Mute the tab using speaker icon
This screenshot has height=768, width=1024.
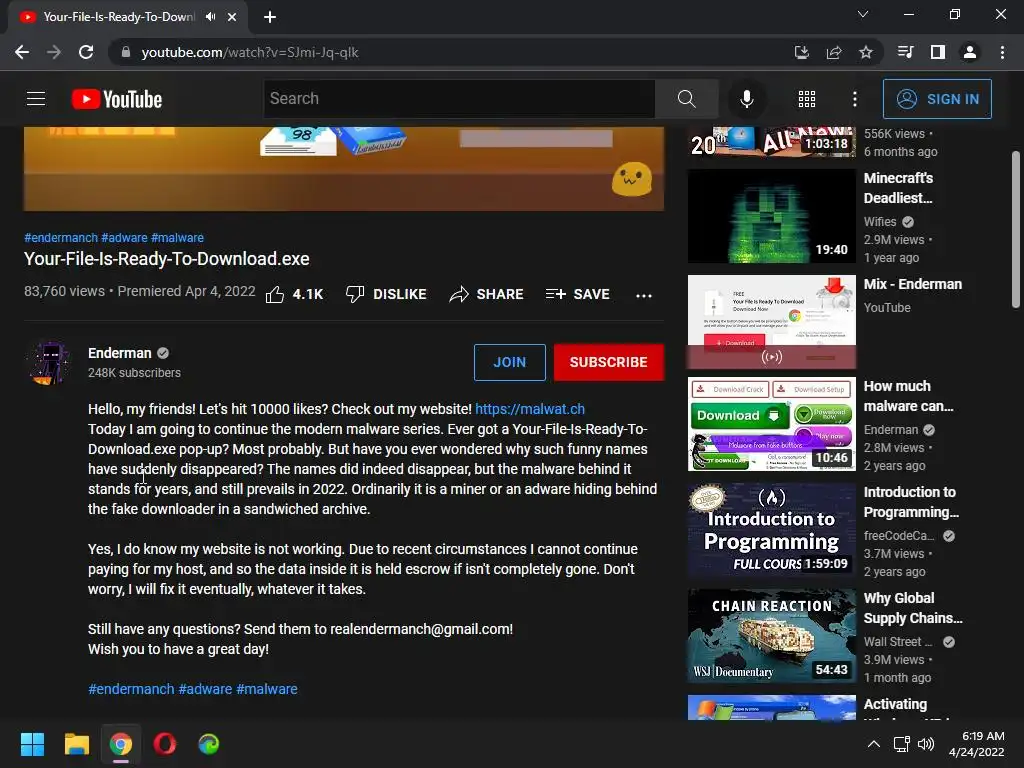210,17
